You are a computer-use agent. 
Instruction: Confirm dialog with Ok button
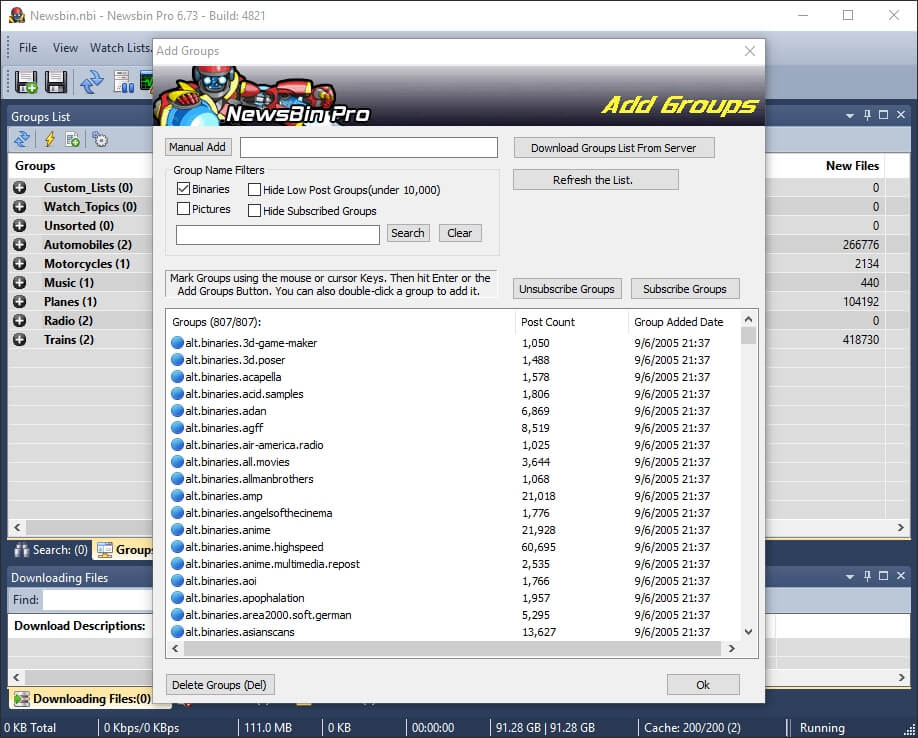coord(703,685)
